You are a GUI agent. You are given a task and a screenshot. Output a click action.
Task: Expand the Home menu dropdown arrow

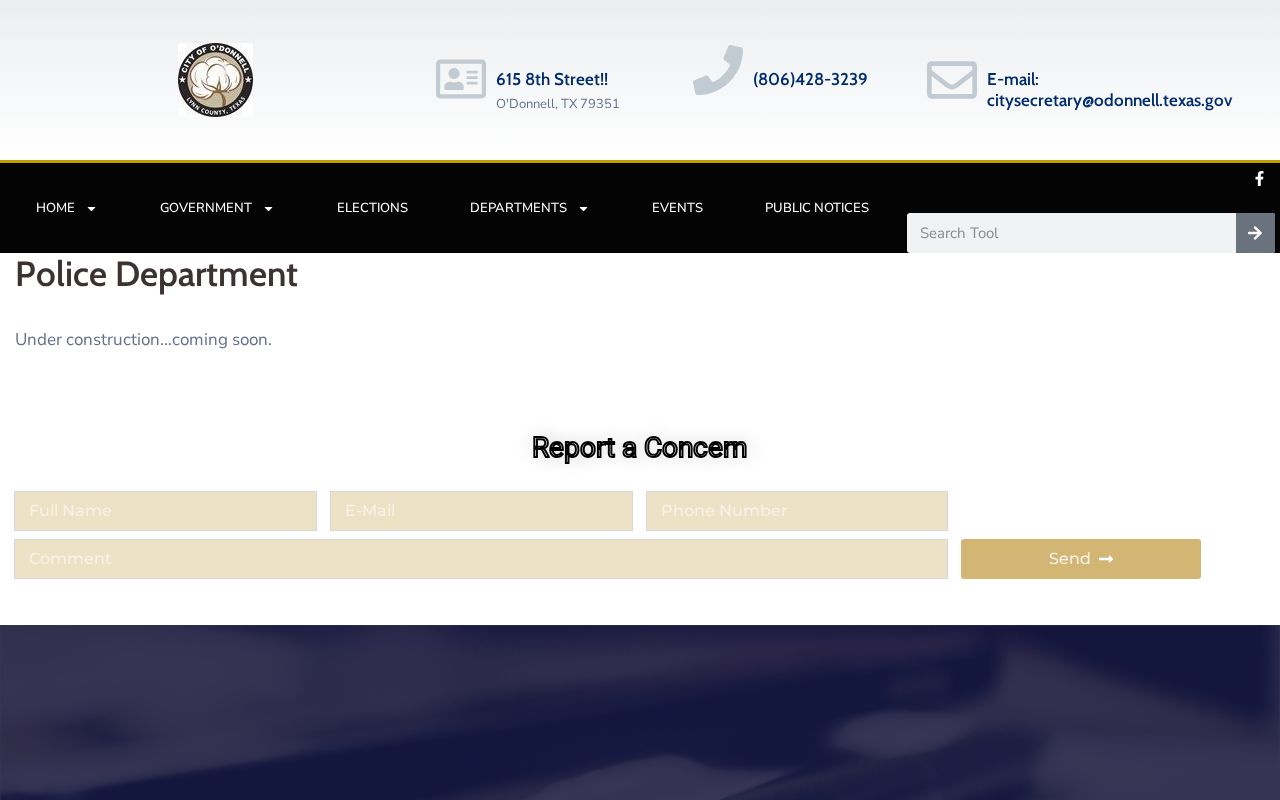click(91, 209)
